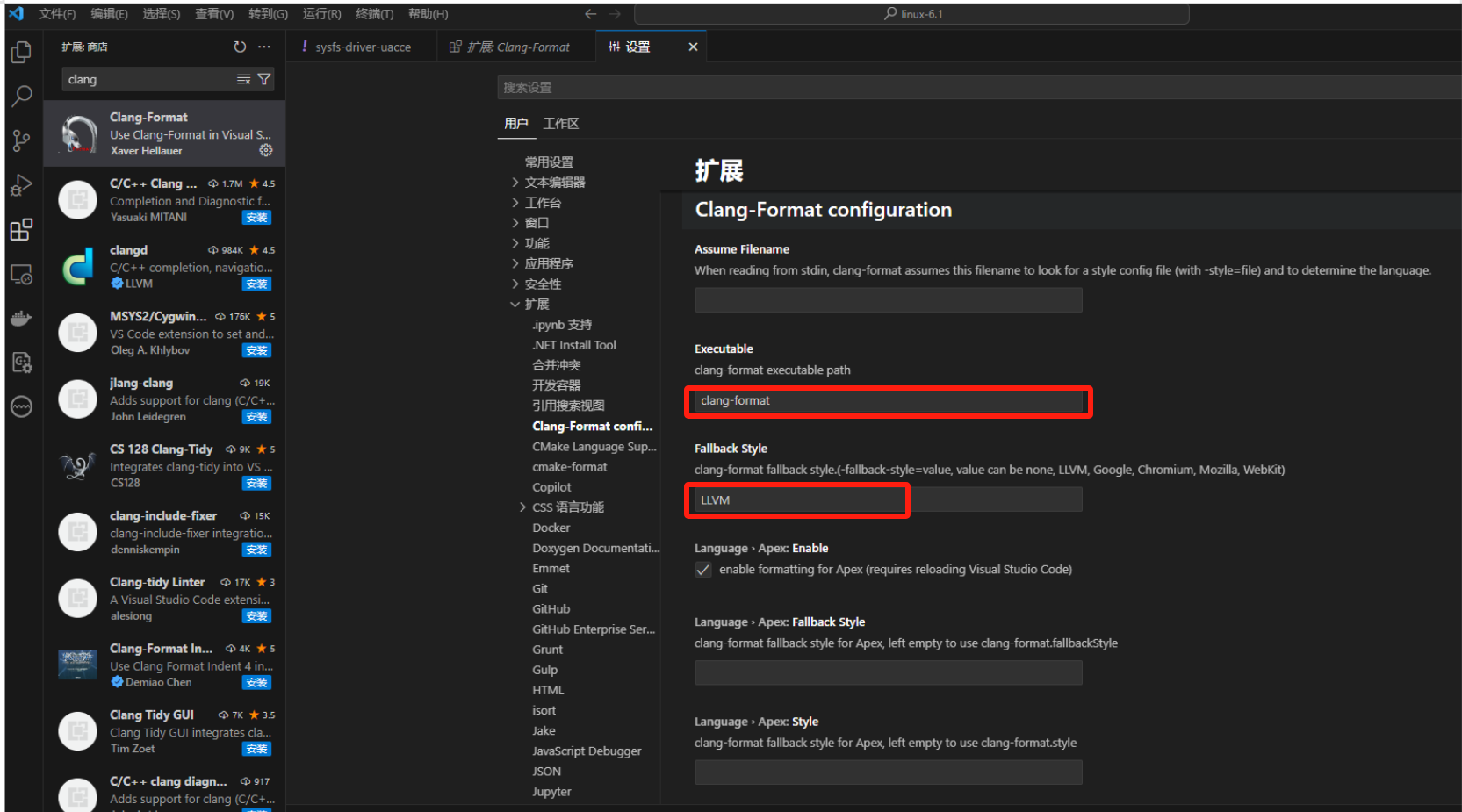Clear extension search results icon
This screenshot has width=1462, height=812.
(x=243, y=79)
